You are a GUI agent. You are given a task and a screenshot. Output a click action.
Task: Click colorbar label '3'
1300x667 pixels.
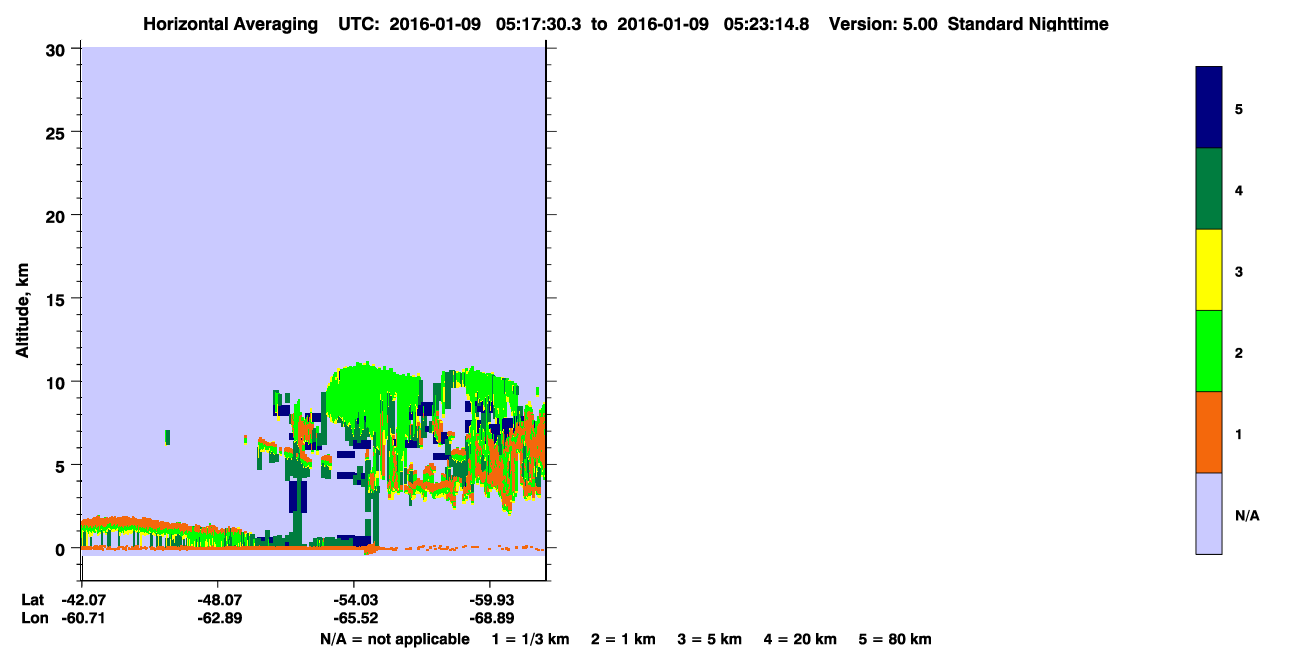[1239, 271]
